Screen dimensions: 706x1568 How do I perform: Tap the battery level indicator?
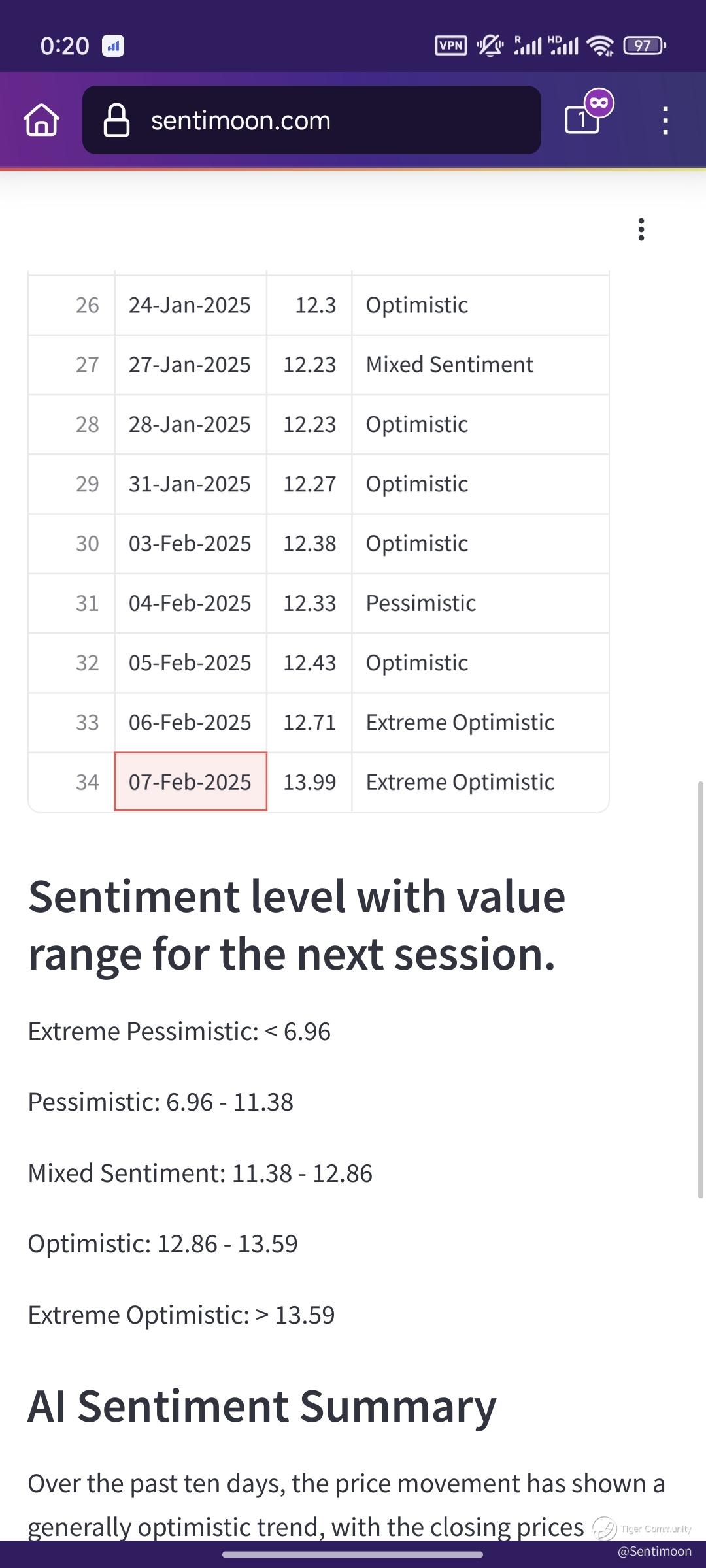[x=645, y=45]
